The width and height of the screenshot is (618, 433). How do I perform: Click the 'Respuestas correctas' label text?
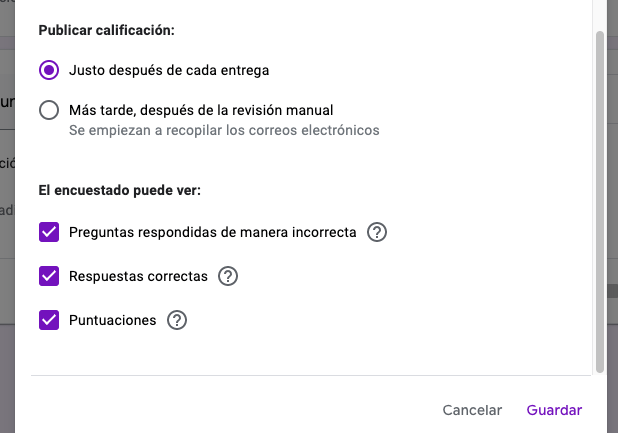(139, 277)
